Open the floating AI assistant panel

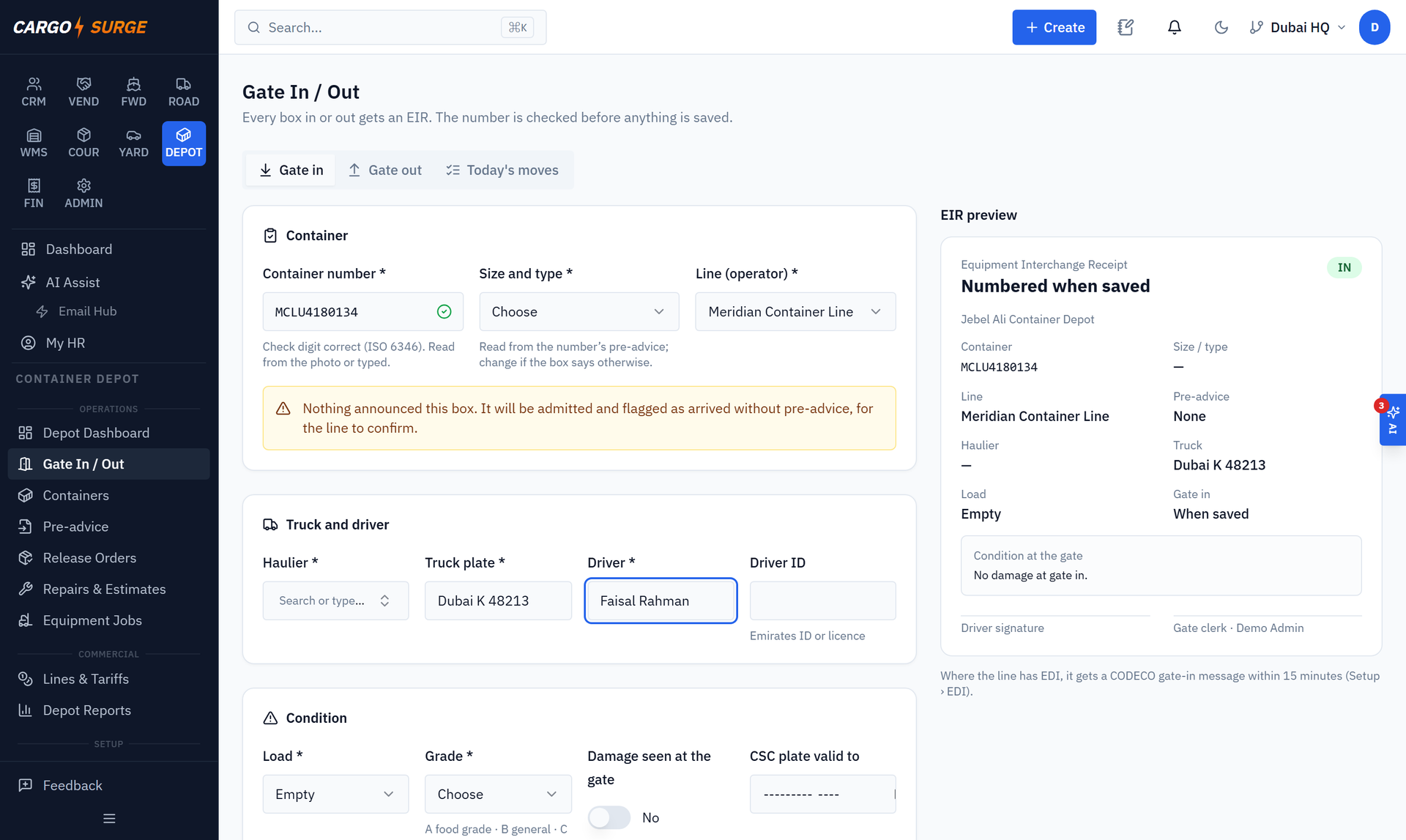click(x=1392, y=420)
